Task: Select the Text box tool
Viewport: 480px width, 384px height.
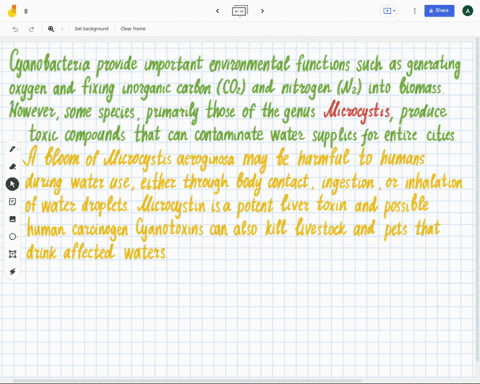Action: click(x=12, y=254)
